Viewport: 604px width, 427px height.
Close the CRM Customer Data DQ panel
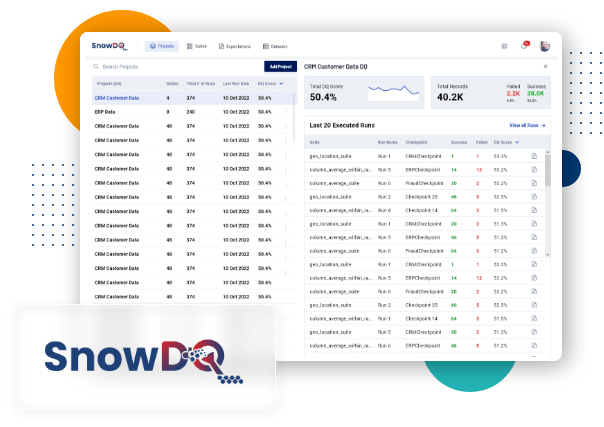545,66
